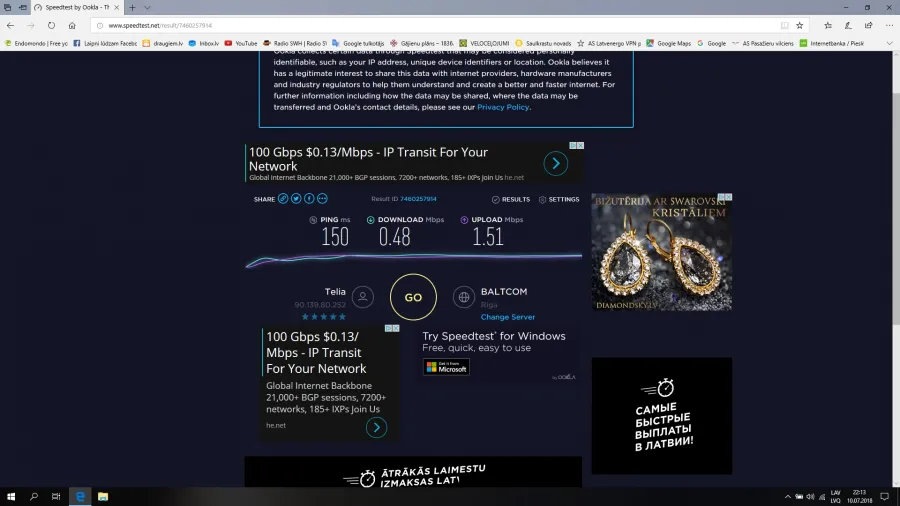
Task: Open Internetbanka bookmark
Action: point(832,43)
